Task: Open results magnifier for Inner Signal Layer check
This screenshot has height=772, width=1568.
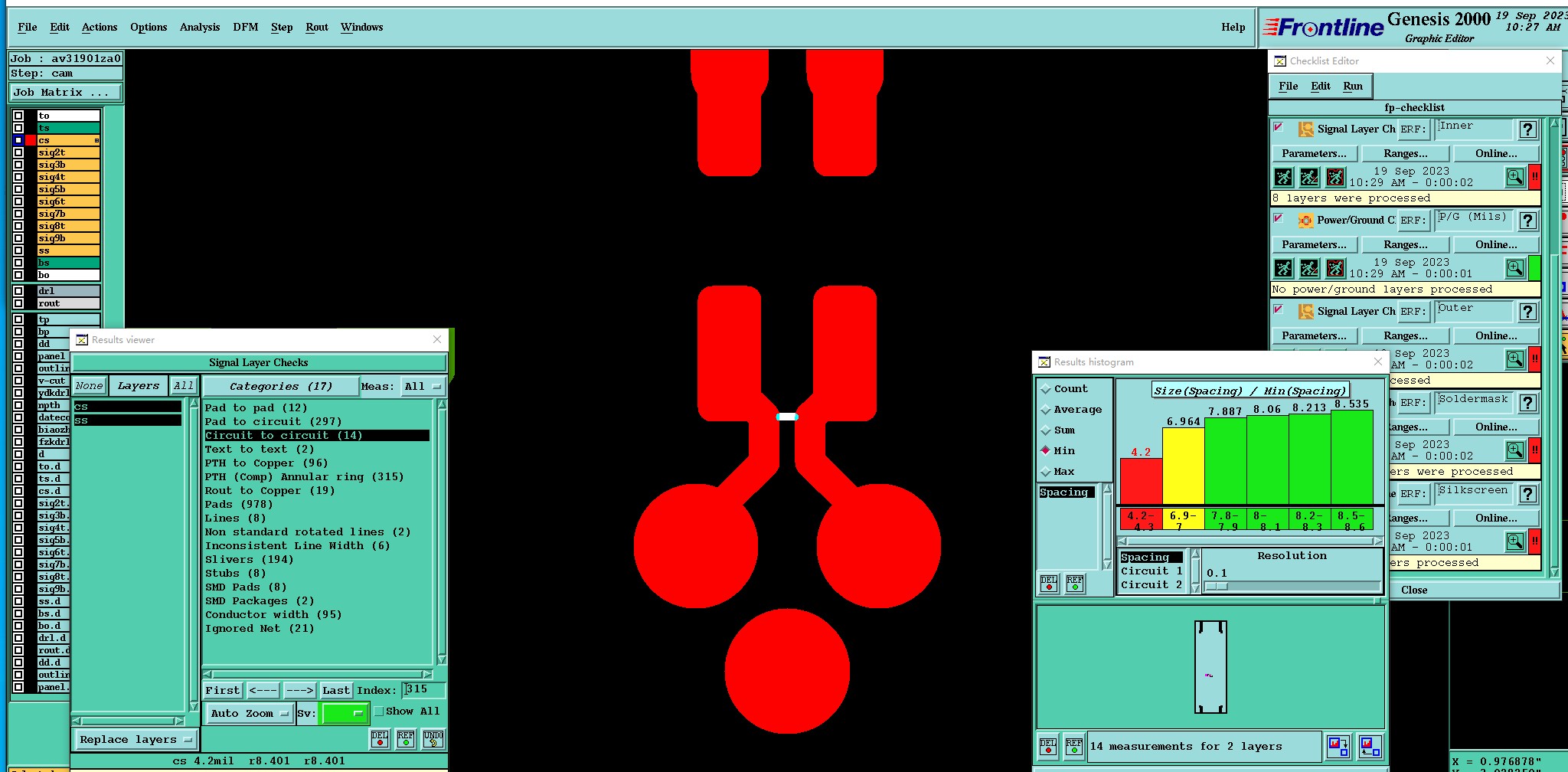Action: tap(1515, 178)
